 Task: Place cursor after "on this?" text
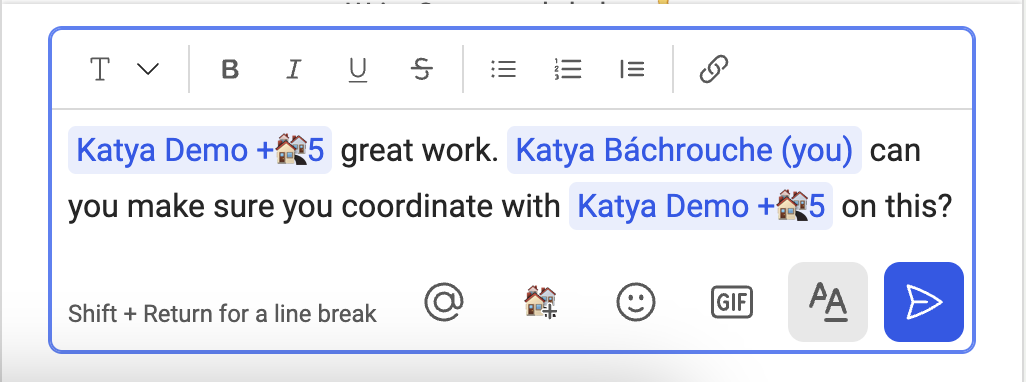[x=953, y=207]
